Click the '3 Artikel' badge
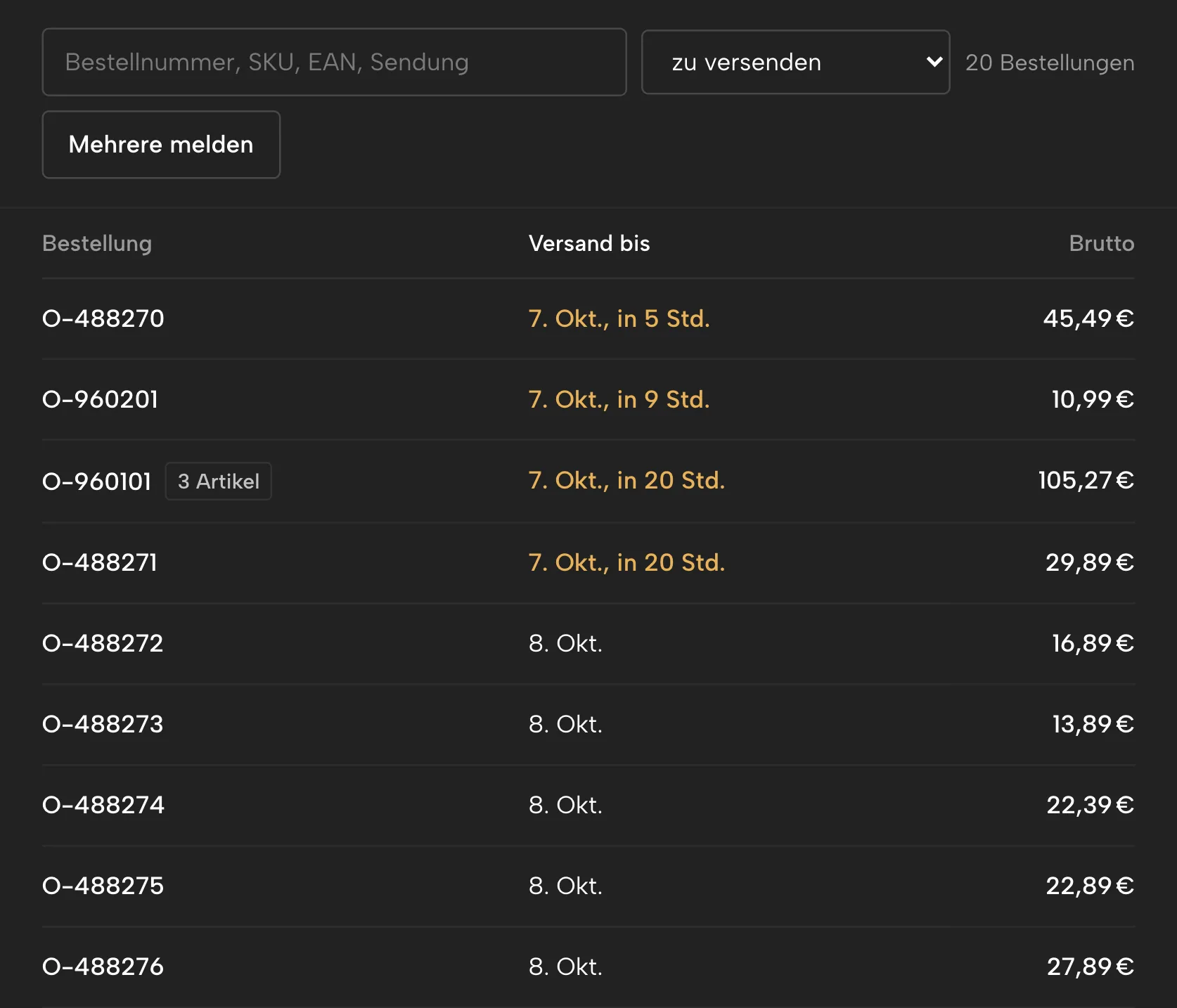Image resolution: width=1177 pixels, height=1008 pixels. pos(219,482)
